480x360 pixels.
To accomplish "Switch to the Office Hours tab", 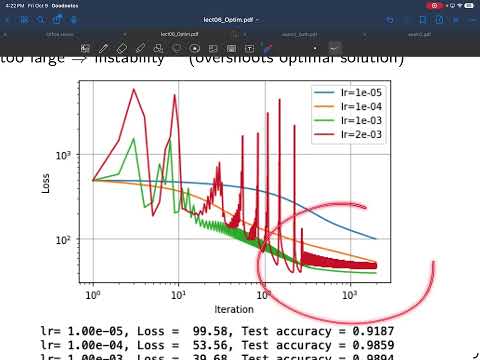I will click(x=60, y=34).
